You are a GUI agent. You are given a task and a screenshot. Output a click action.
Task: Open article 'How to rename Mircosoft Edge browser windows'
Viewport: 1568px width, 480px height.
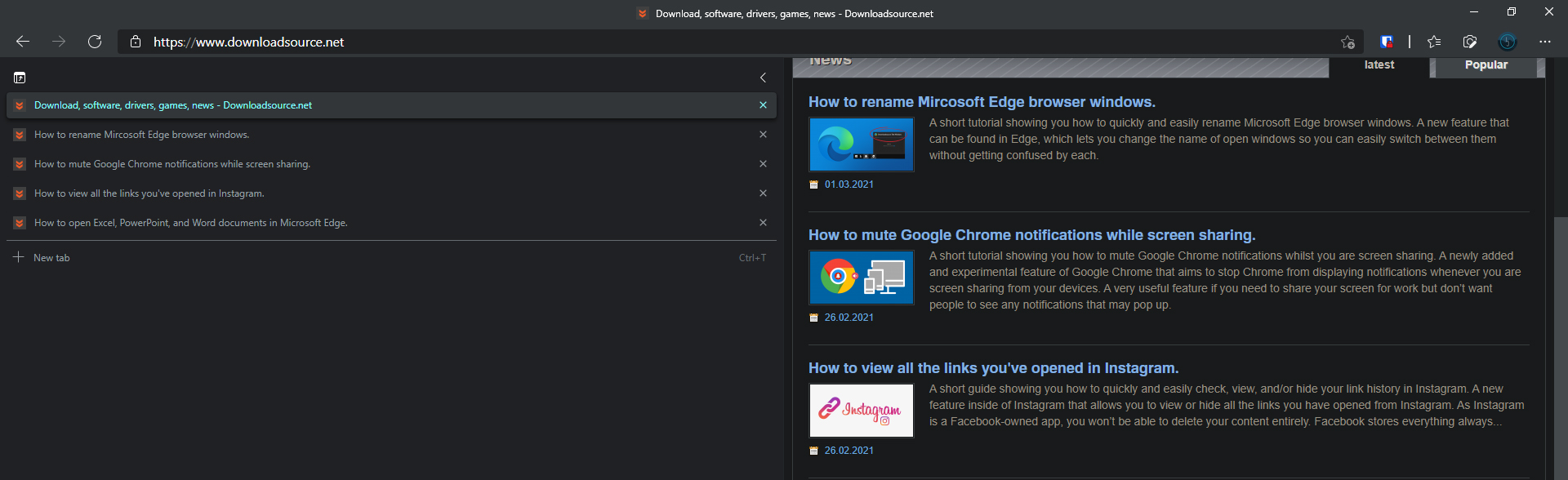tap(982, 102)
